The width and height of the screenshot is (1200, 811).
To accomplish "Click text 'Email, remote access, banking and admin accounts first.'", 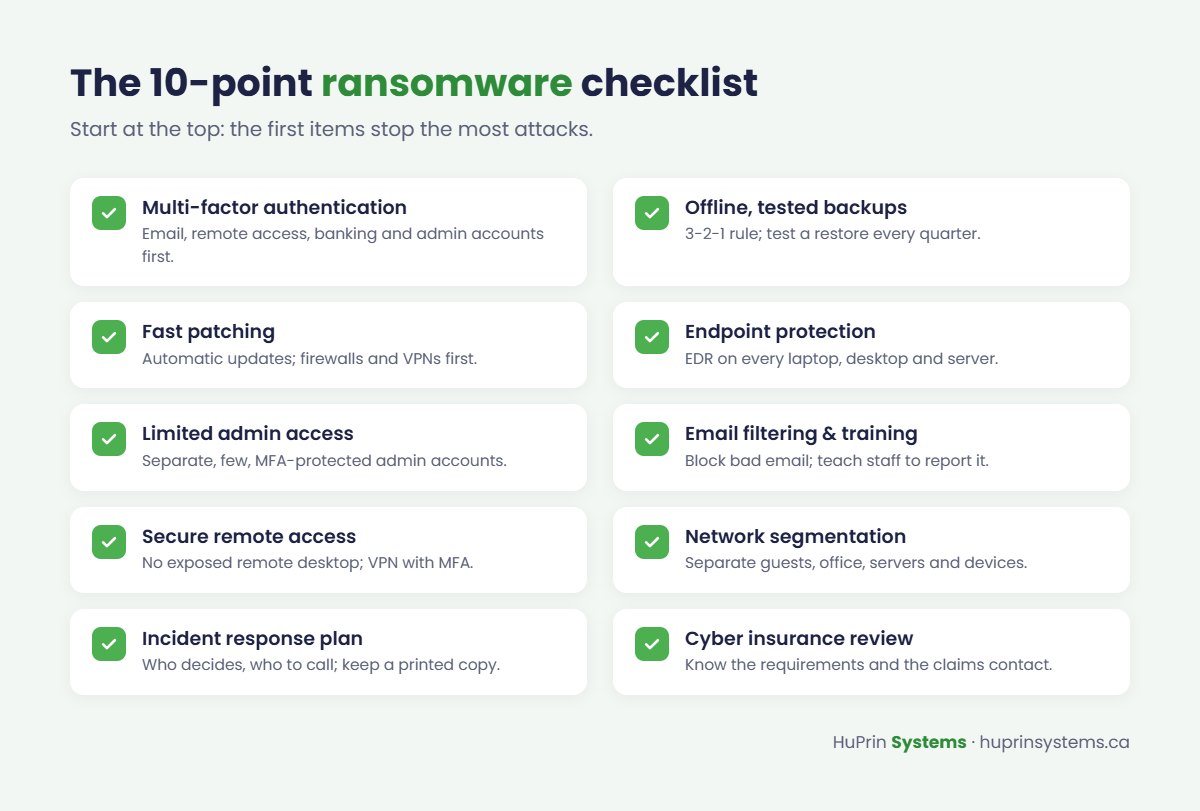I will [x=343, y=245].
